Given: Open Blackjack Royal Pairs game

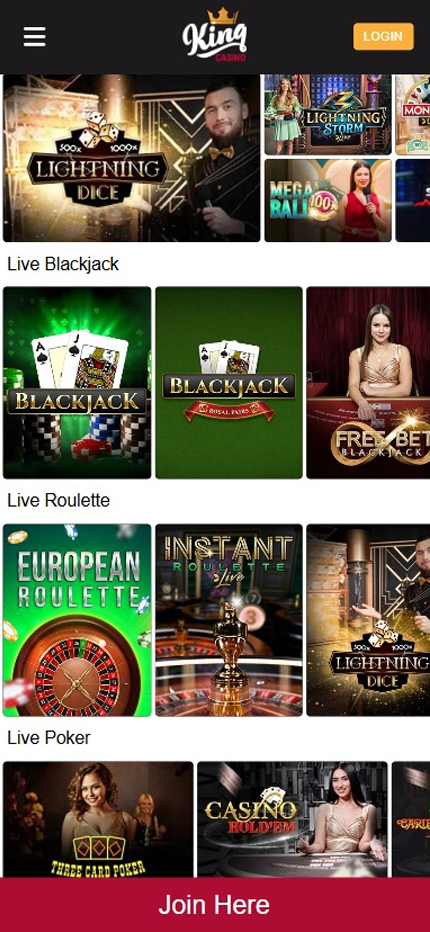Looking at the screenshot, I should [x=229, y=383].
